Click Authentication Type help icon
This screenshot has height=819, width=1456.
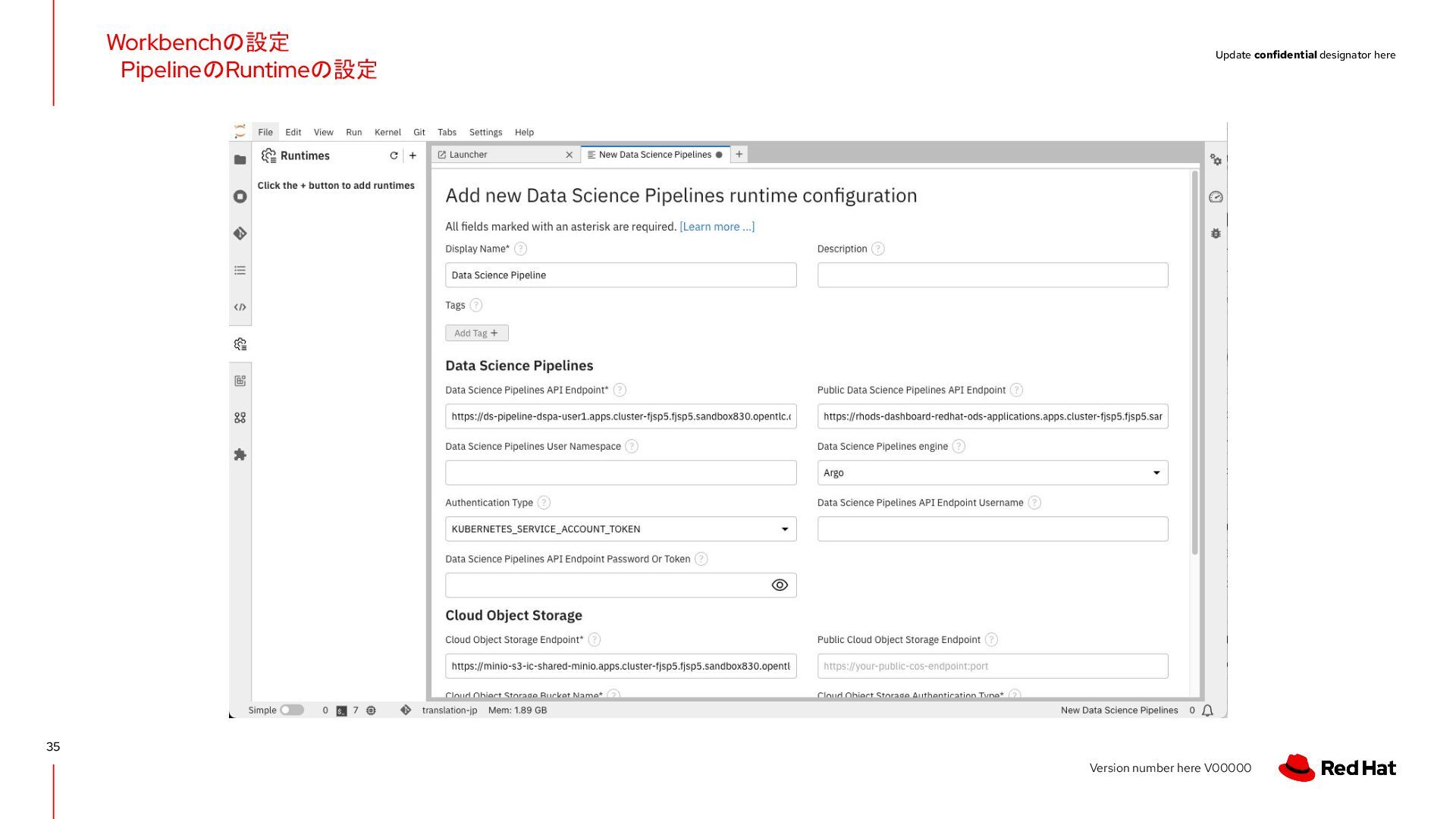coord(544,503)
